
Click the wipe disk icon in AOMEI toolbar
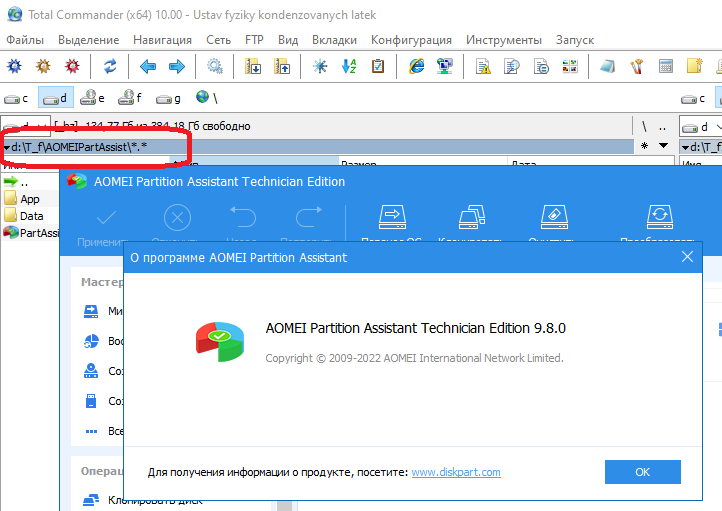(x=554, y=217)
